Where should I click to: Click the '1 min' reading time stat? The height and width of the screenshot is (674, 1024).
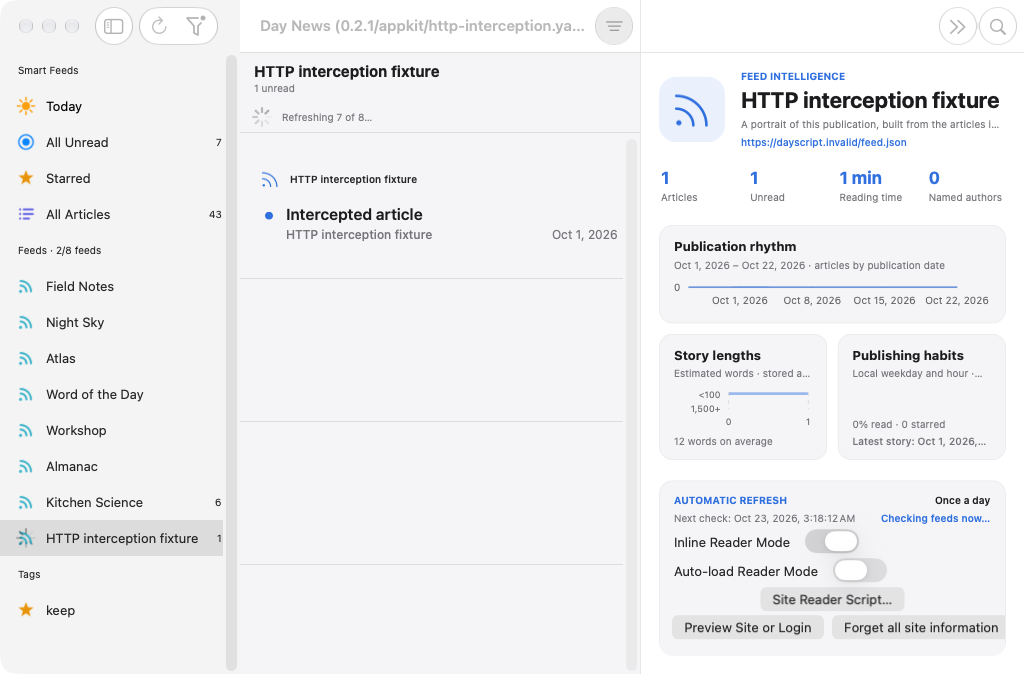[860, 178]
